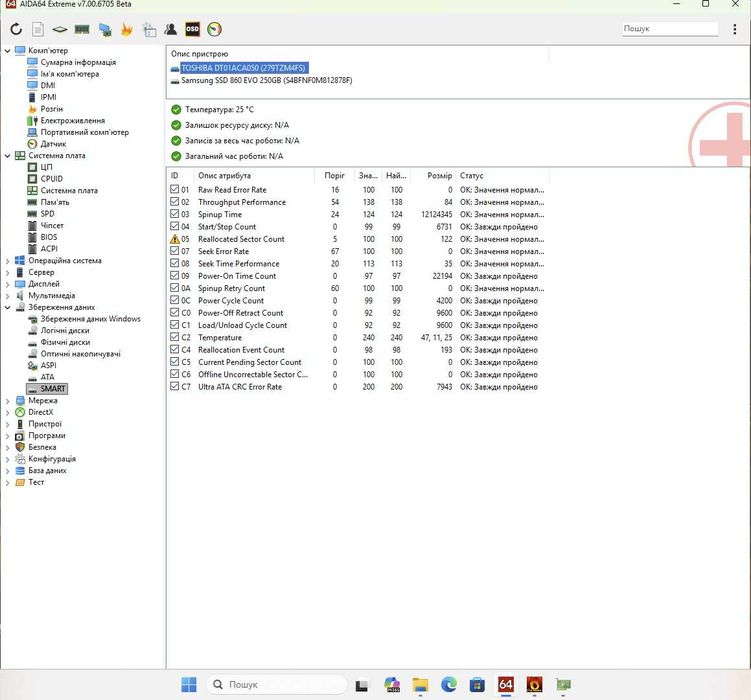This screenshot has width=751, height=700.
Task: Uncheck the Raw Read Error Rate checkbox
Action: click(175, 189)
